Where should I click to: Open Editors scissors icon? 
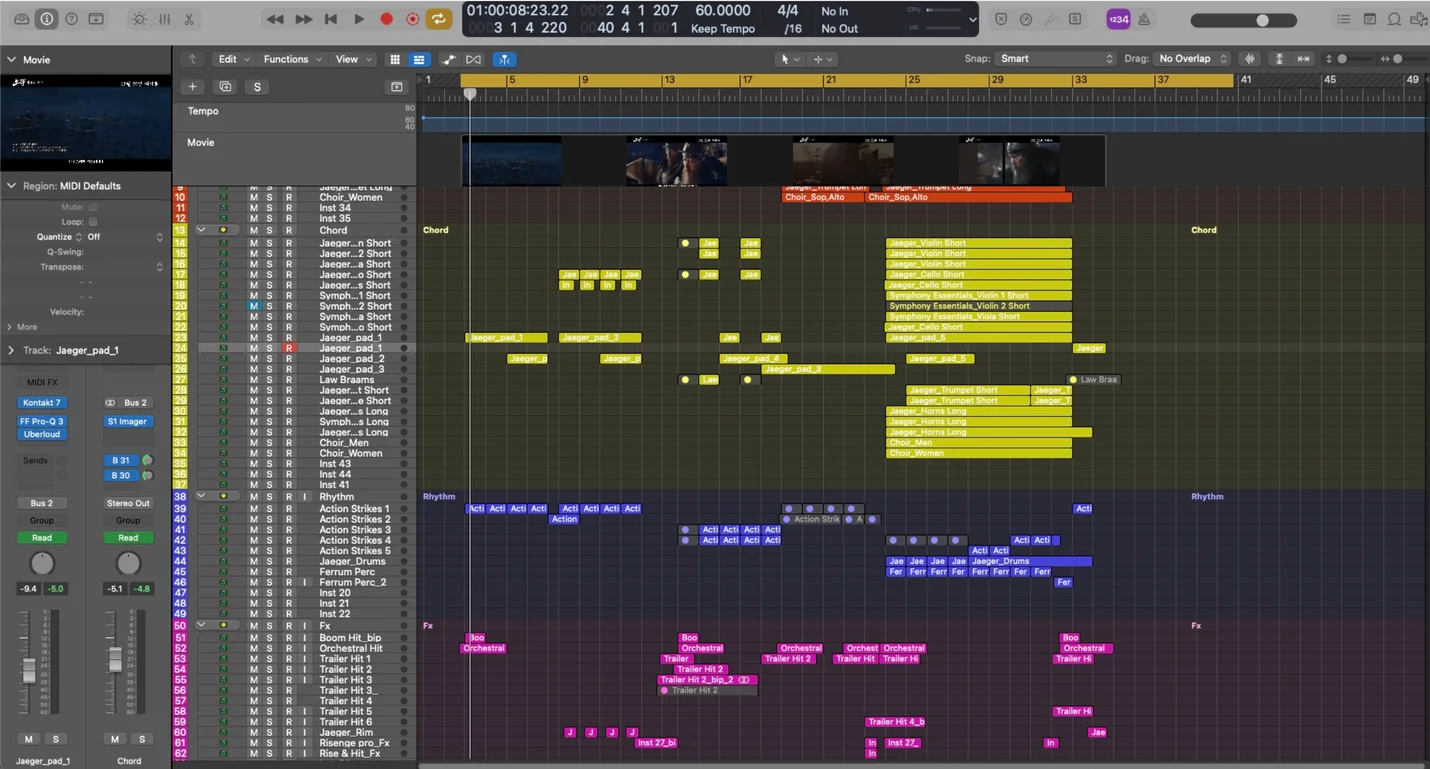188,19
